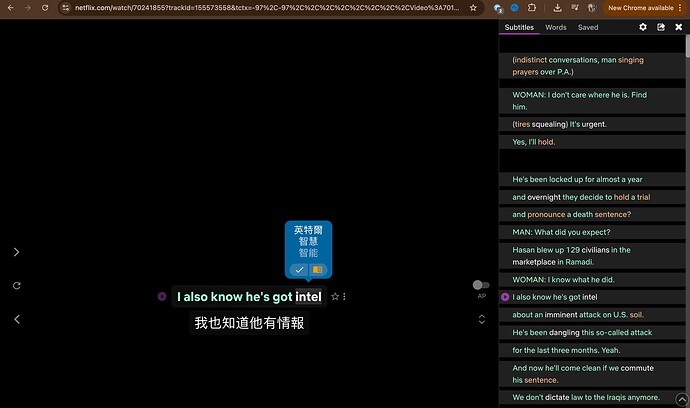Jump to next subtitle with right chevron
This screenshot has height=408, width=690.
(x=16, y=252)
